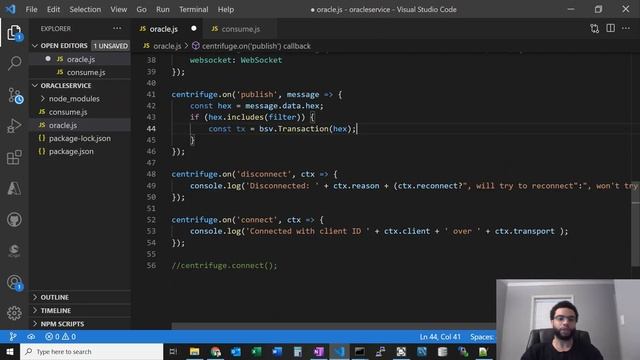640x360 pixels.
Task: Open the Go menu
Action: click(x=141, y=9)
